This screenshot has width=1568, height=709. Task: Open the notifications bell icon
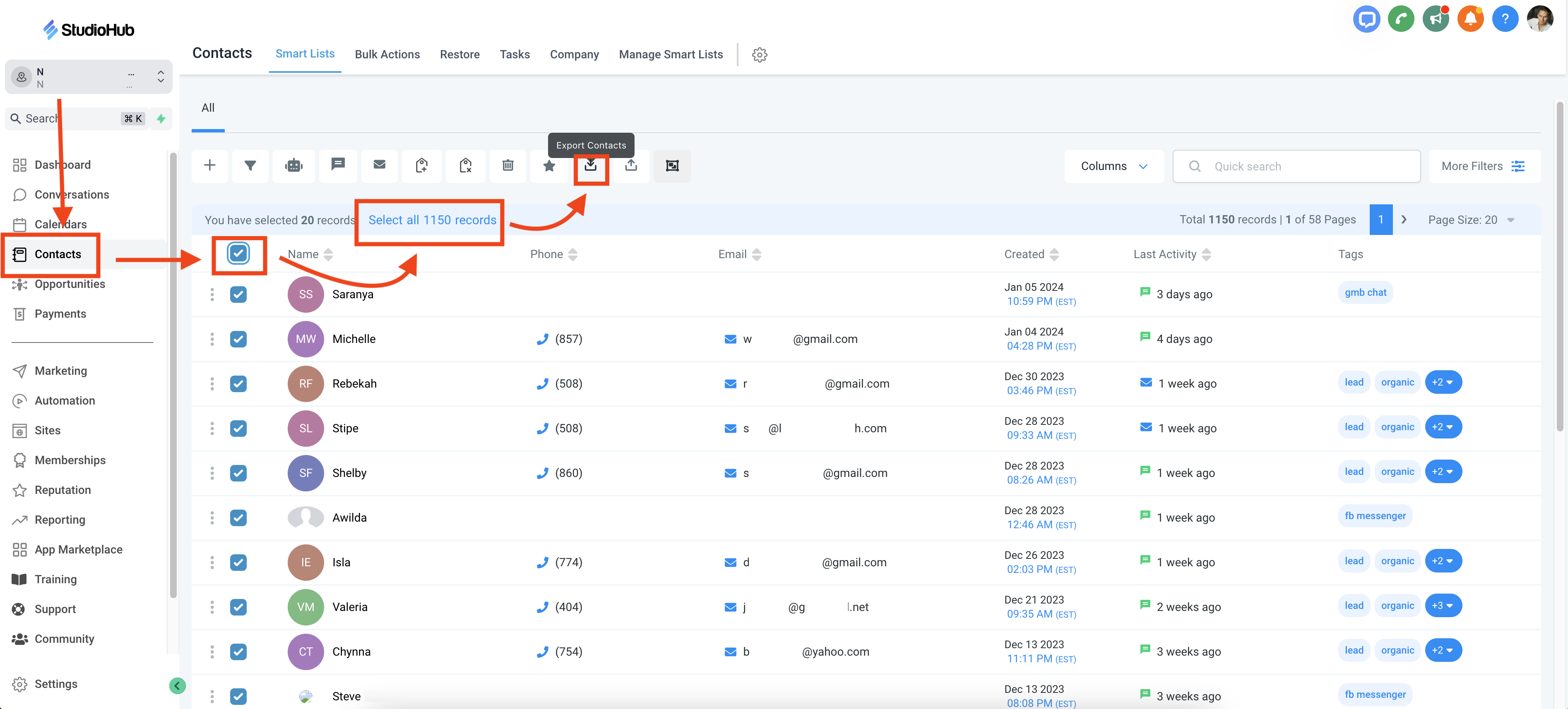pos(1470,19)
